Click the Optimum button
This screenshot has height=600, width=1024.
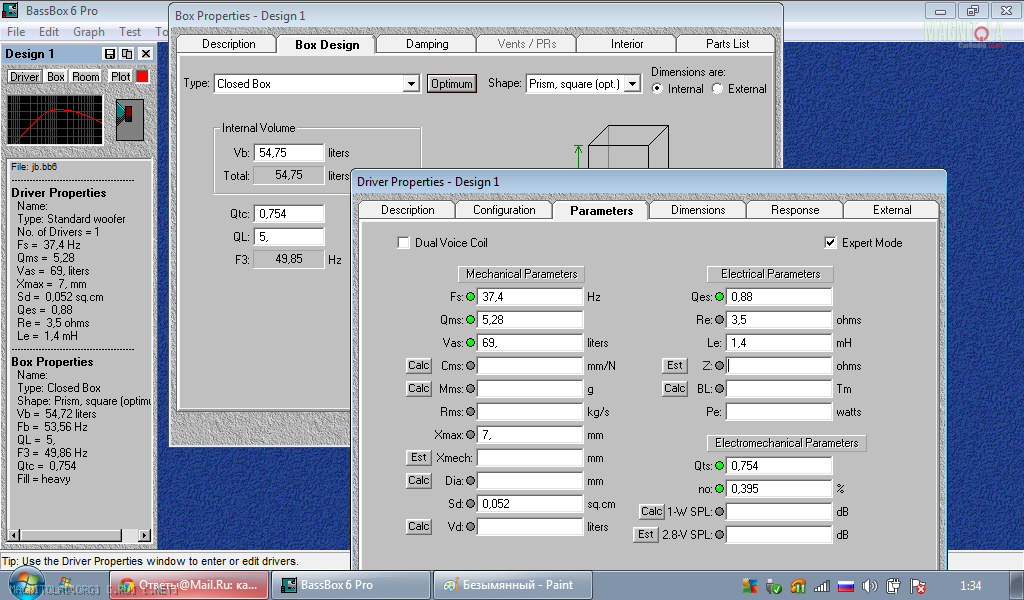tap(452, 84)
